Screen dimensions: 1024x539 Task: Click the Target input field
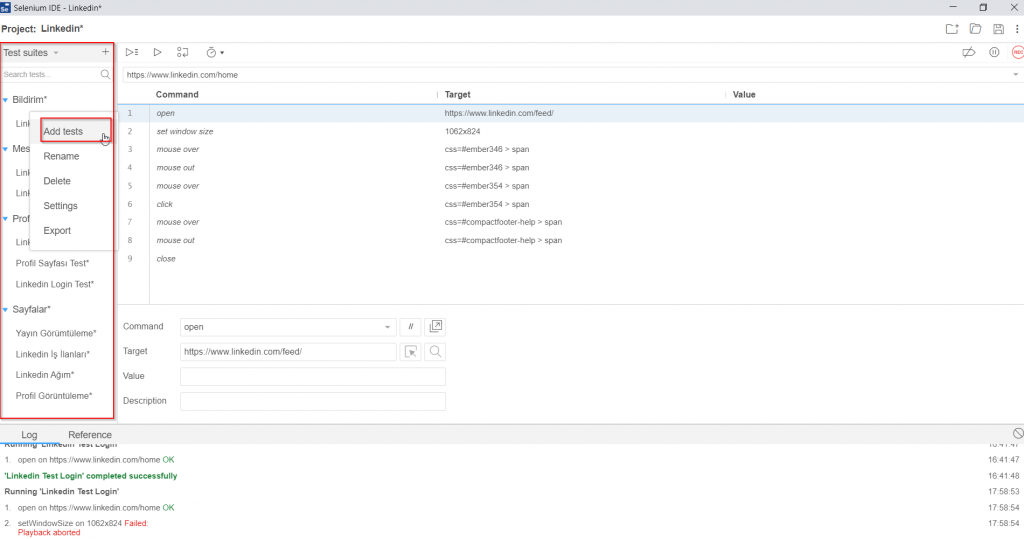288,351
